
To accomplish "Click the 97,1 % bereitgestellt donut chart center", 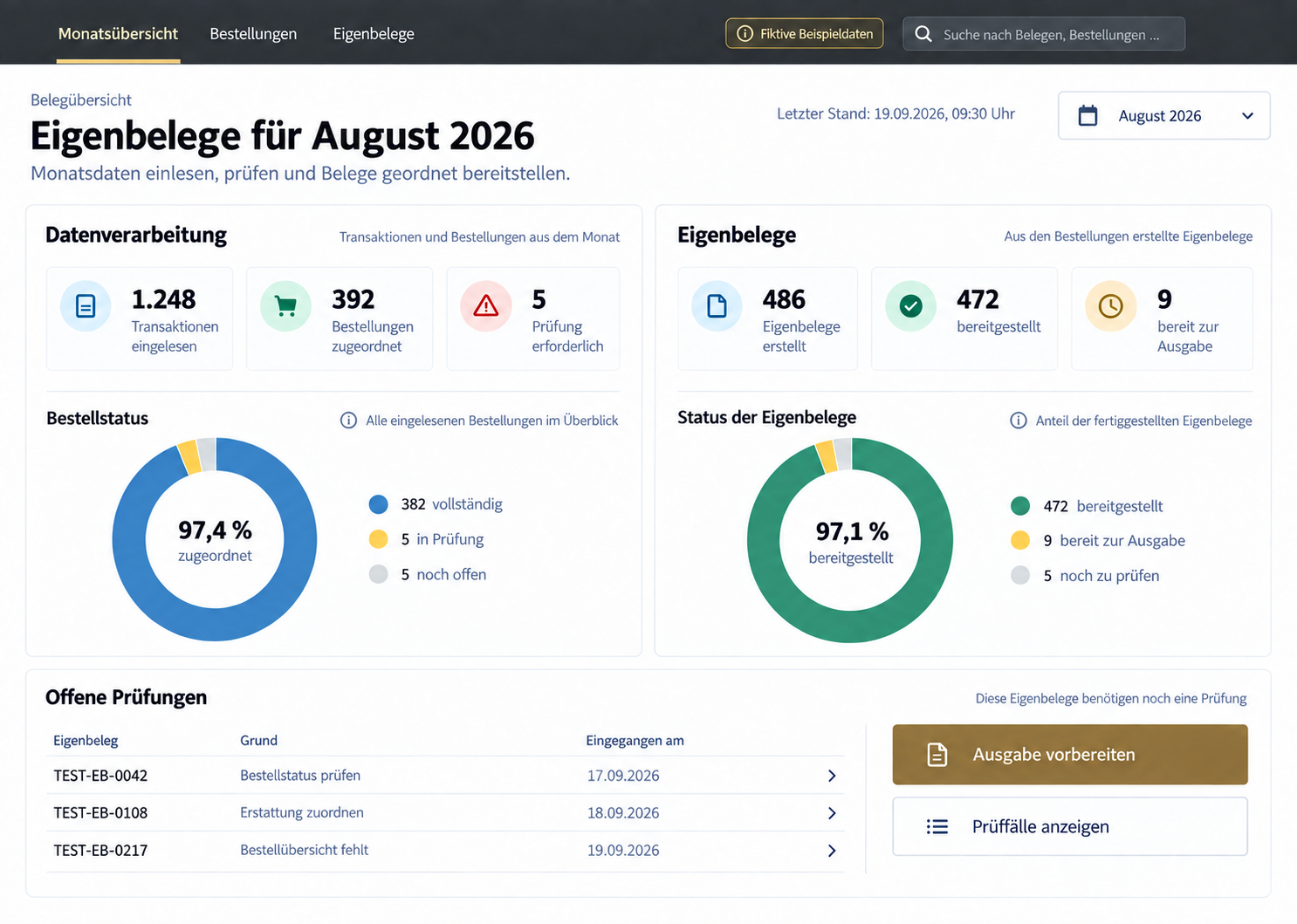I will 850,541.
